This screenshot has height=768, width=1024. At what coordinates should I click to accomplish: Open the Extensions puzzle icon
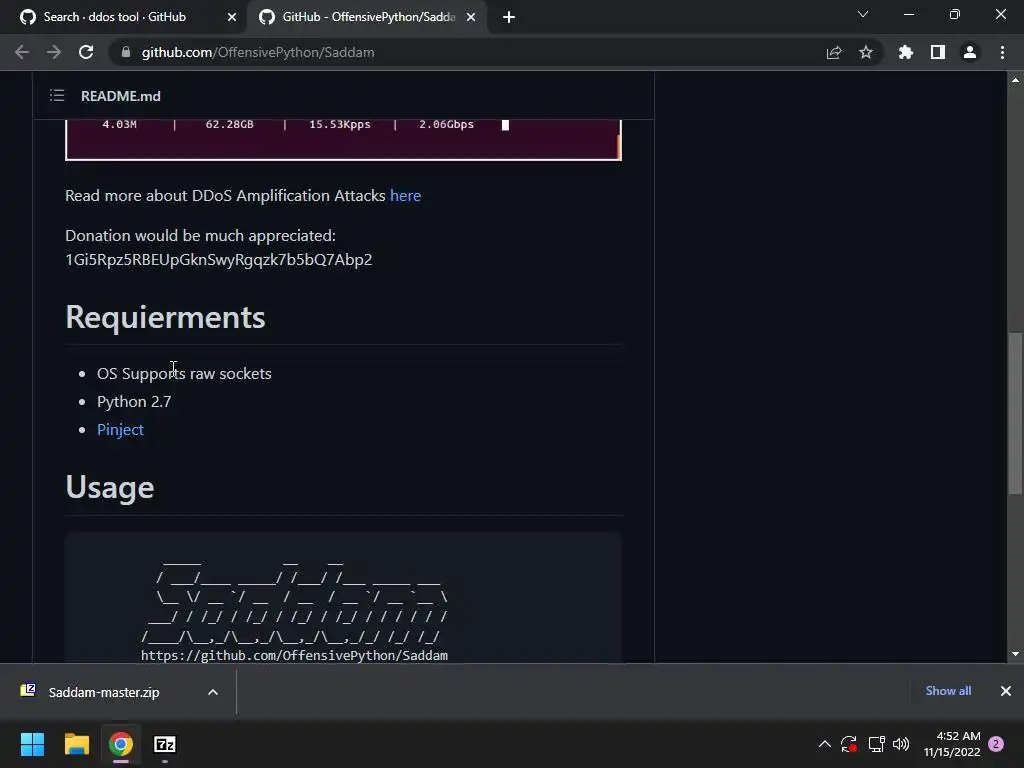[x=906, y=52]
